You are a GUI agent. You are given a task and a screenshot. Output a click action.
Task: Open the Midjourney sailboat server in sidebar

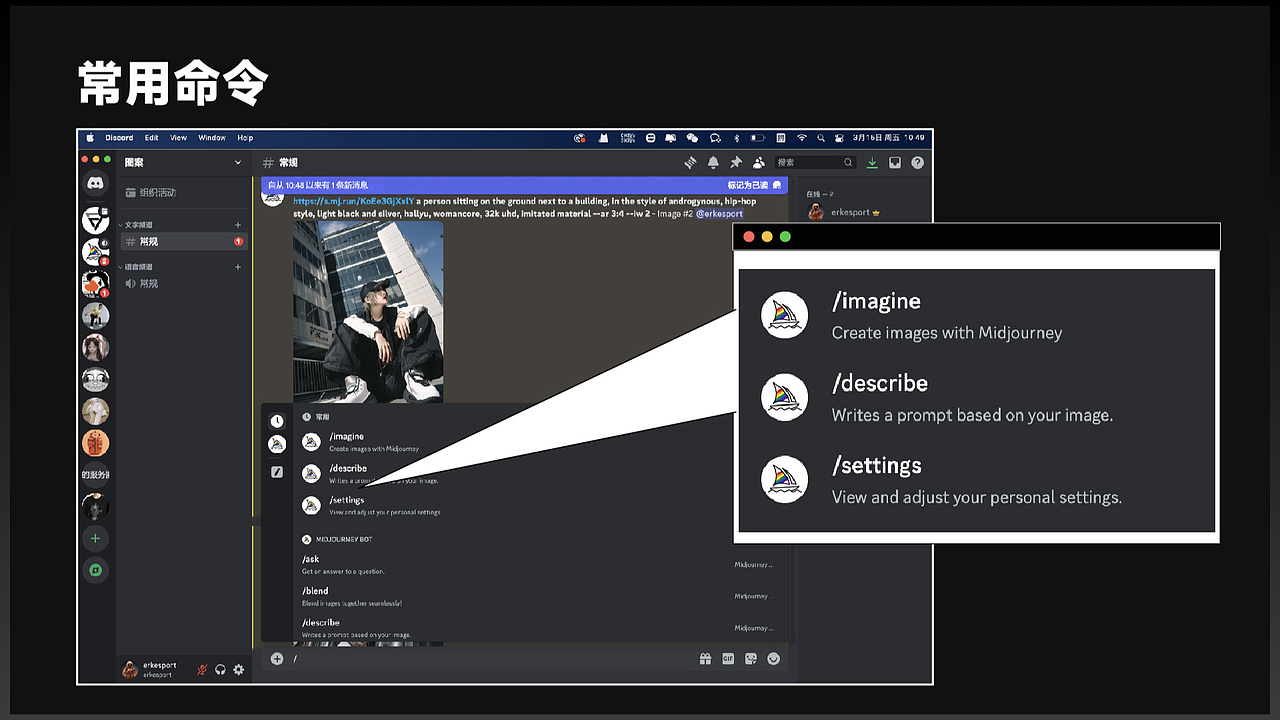95,252
